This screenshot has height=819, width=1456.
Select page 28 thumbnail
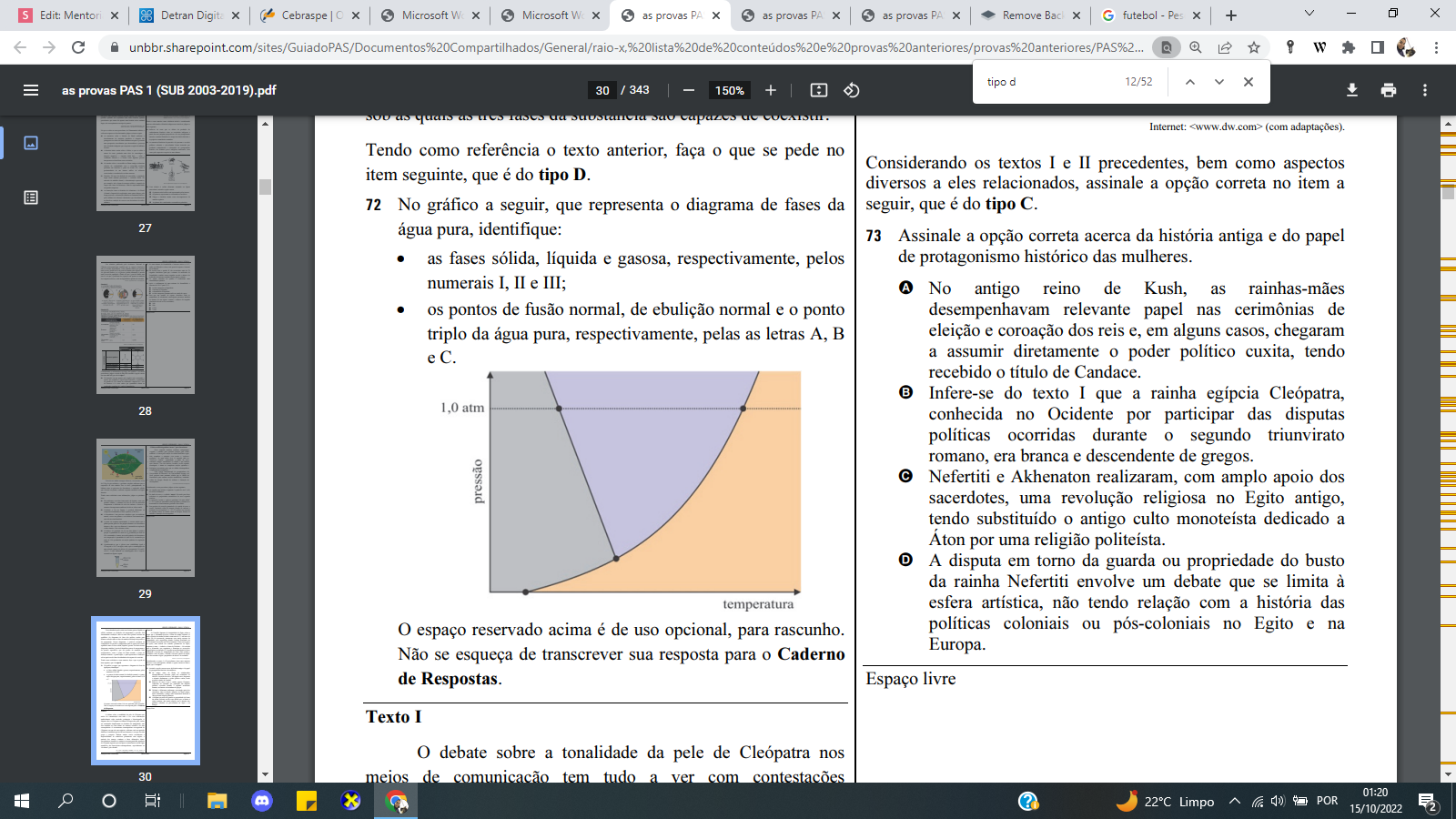coord(146,325)
